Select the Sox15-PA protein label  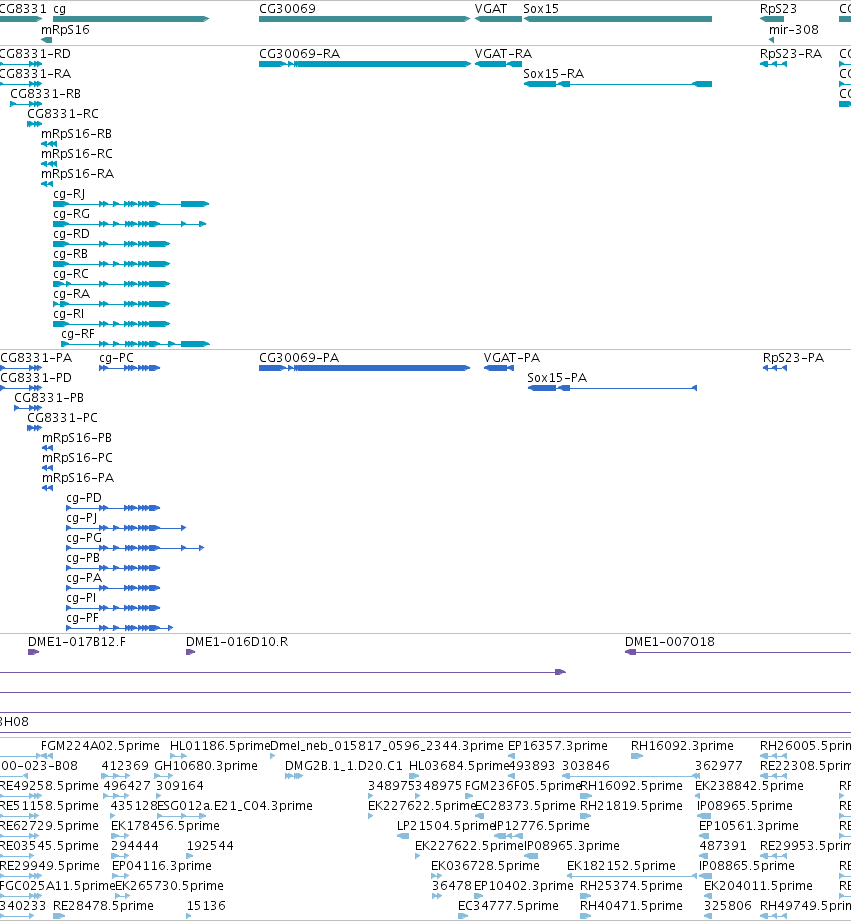tap(557, 377)
